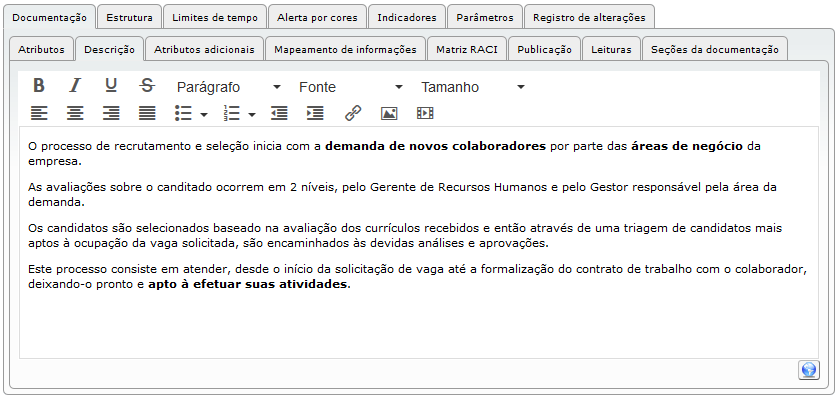Insert a video with the film icon

(425, 113)
